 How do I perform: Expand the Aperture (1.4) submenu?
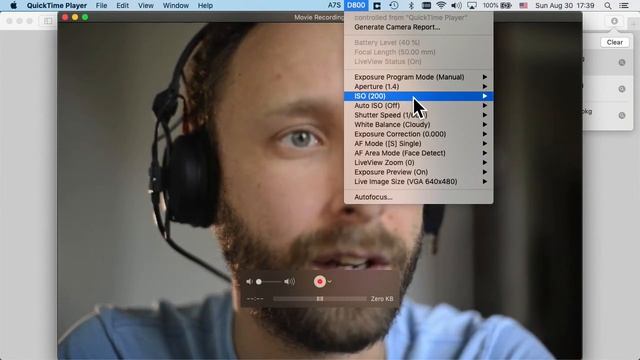click(x=419, y=87)
